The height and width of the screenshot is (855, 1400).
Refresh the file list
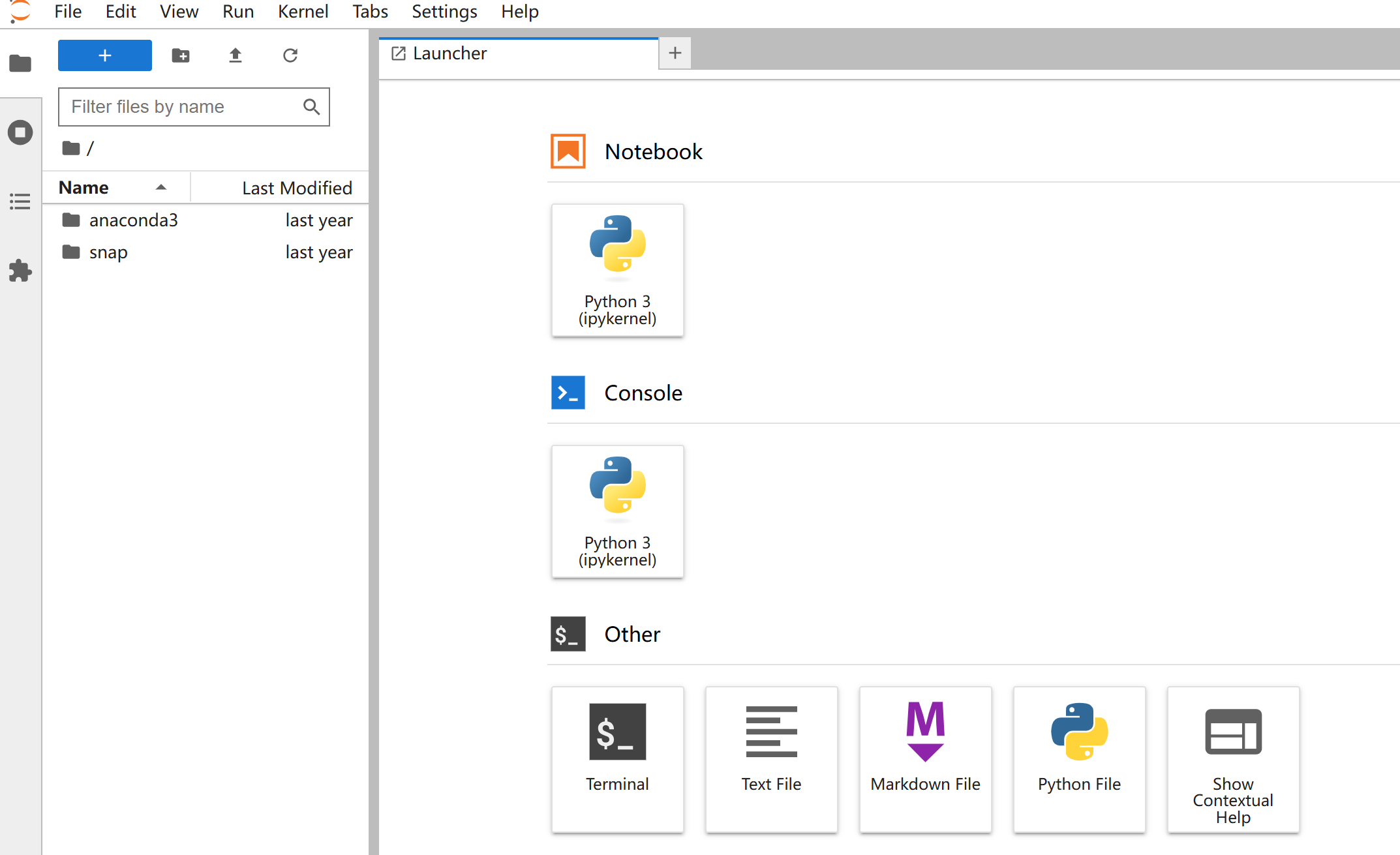pyautogui.click(x=290, y=55)
